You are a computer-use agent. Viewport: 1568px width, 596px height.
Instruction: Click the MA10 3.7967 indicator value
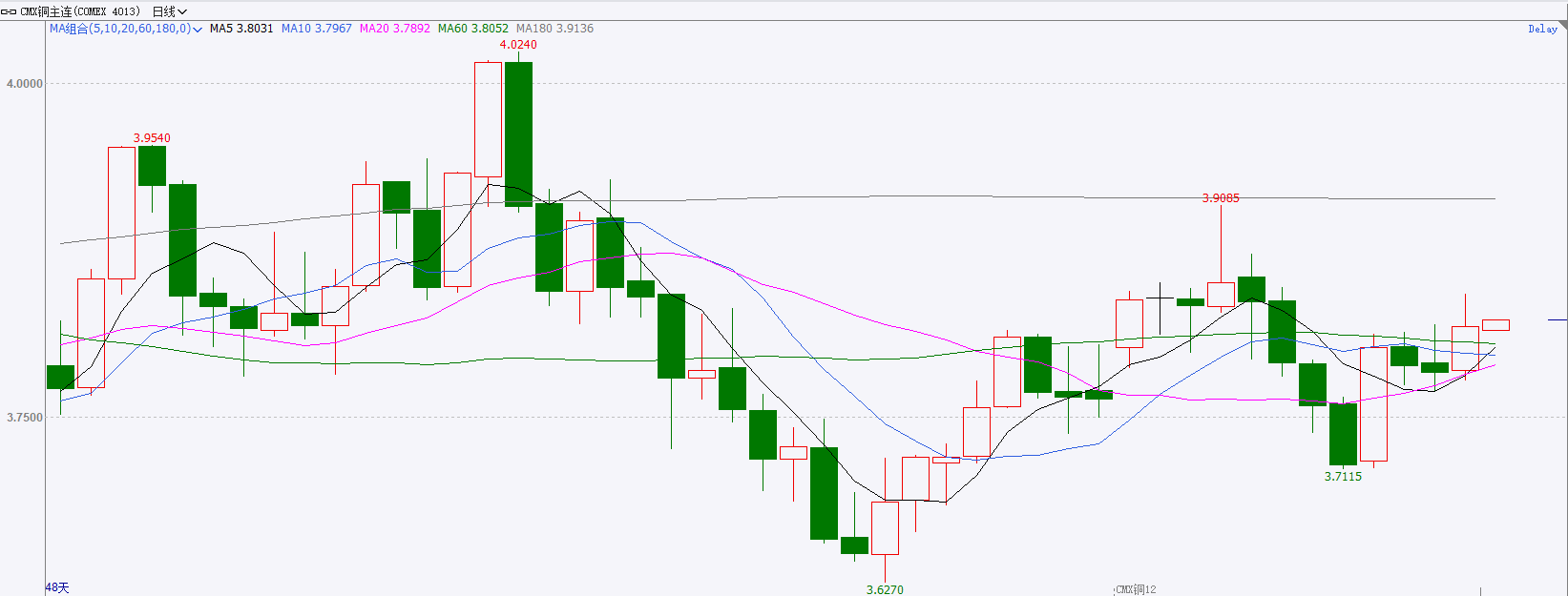click(x=317, y=29)
